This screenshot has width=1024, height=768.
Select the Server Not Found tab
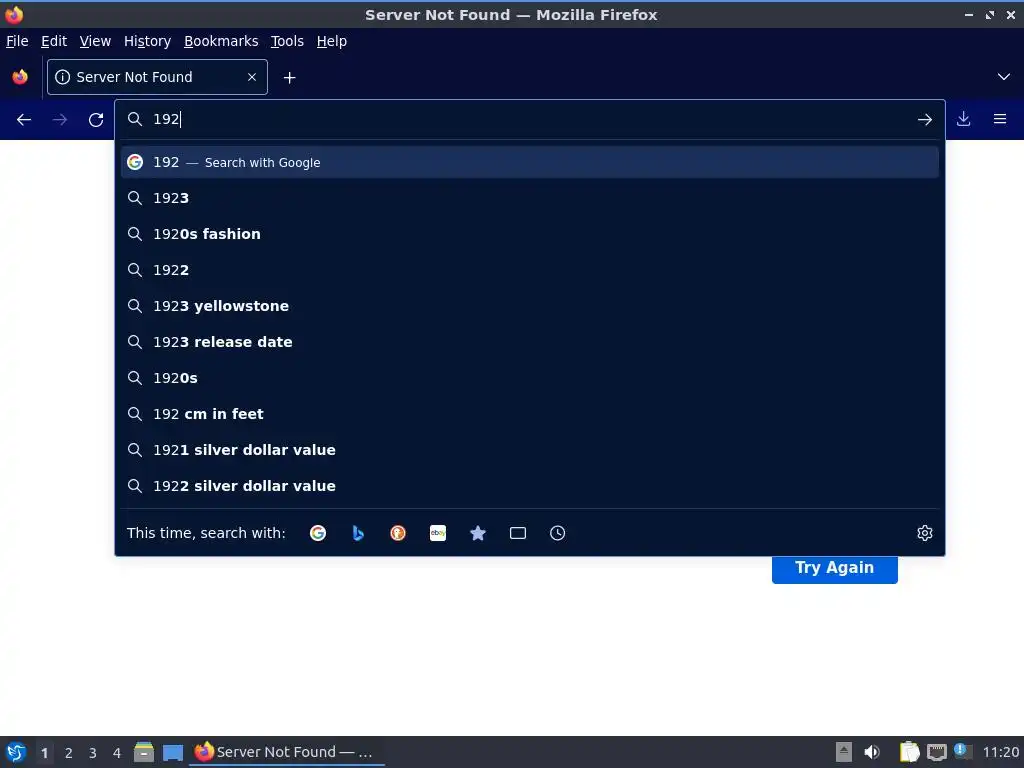(157, 77)
